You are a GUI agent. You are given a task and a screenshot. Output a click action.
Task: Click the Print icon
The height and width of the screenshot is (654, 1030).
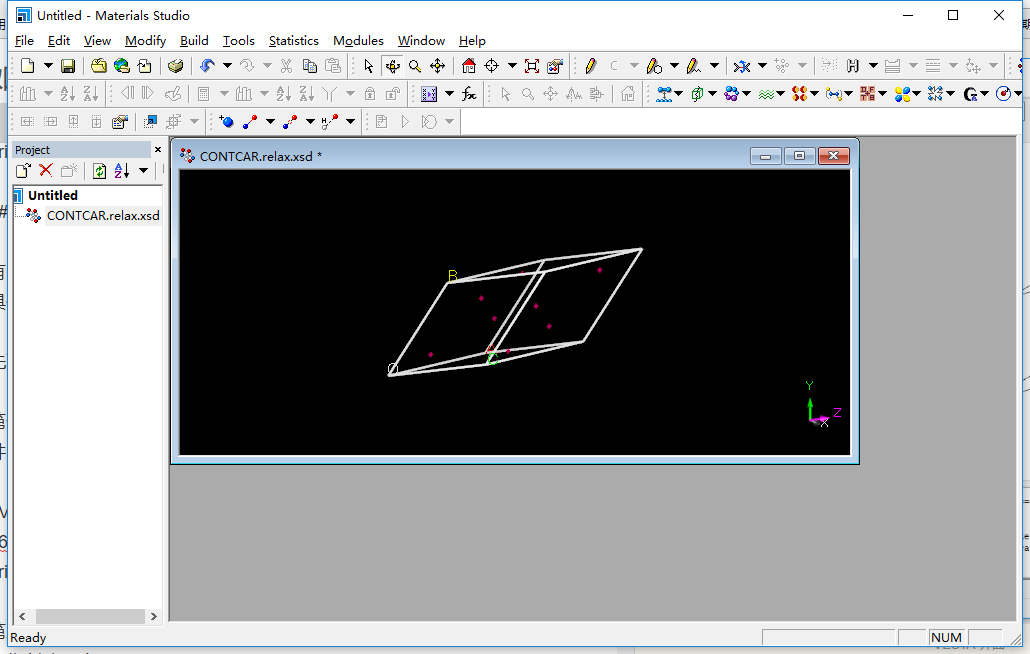tap(175, 66)
